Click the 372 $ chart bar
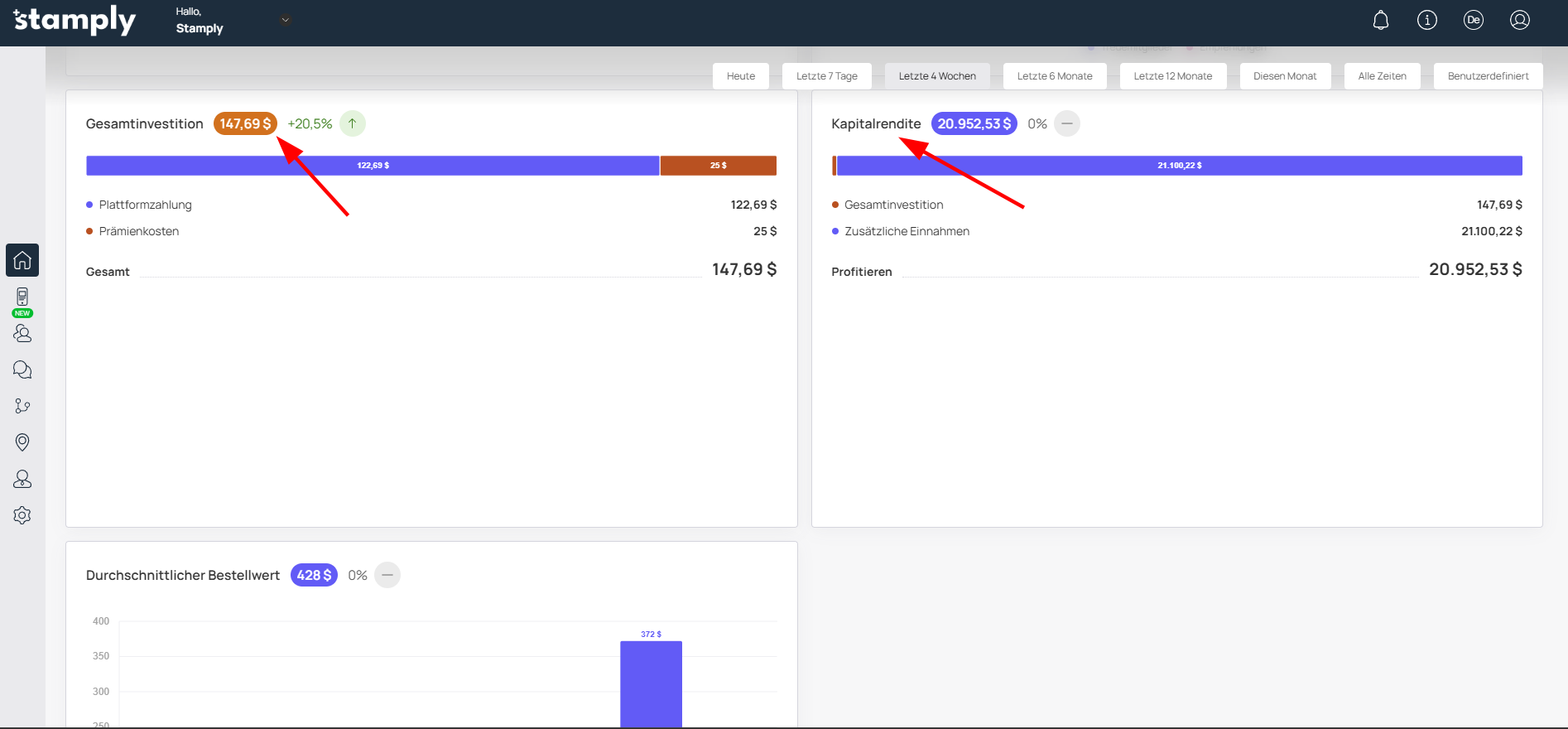Viewport: 1568px width, 729px height. (x=651, y=683)
